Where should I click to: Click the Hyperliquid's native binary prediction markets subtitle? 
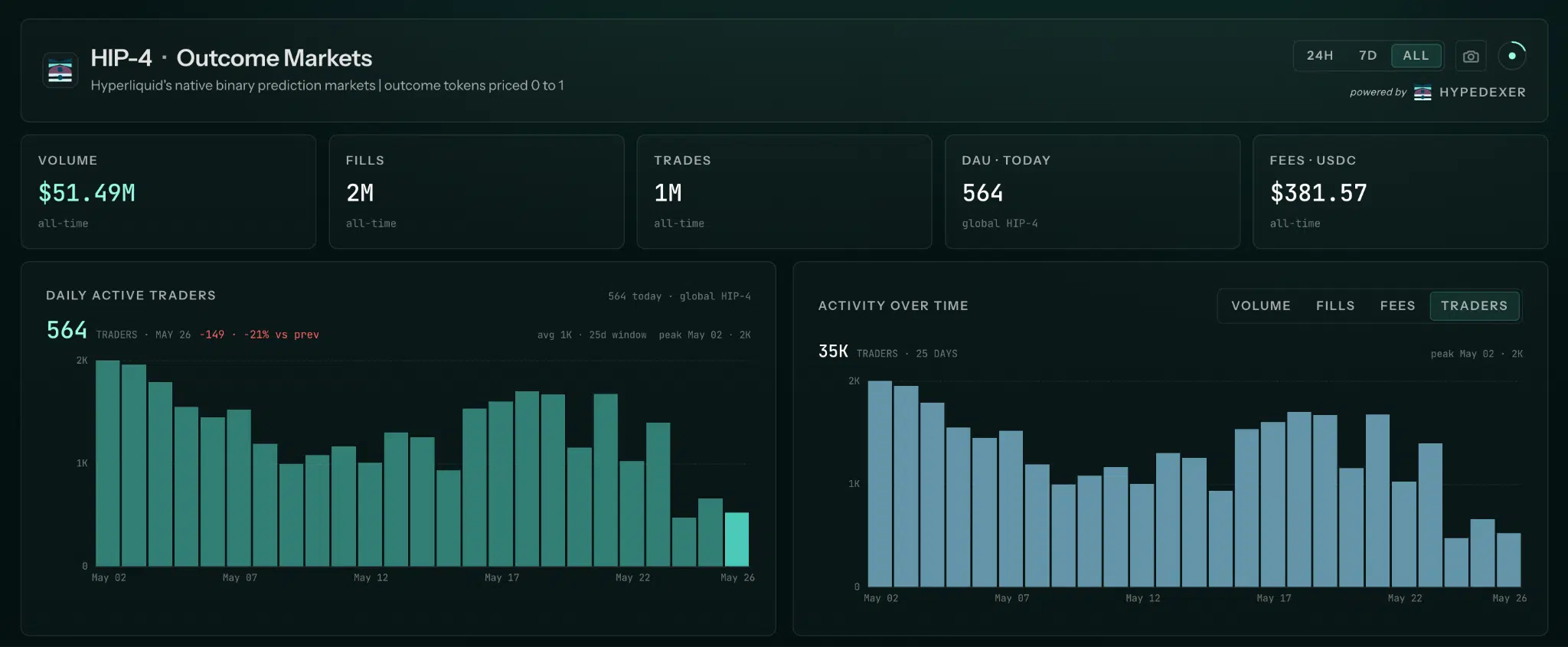[327, 86]
